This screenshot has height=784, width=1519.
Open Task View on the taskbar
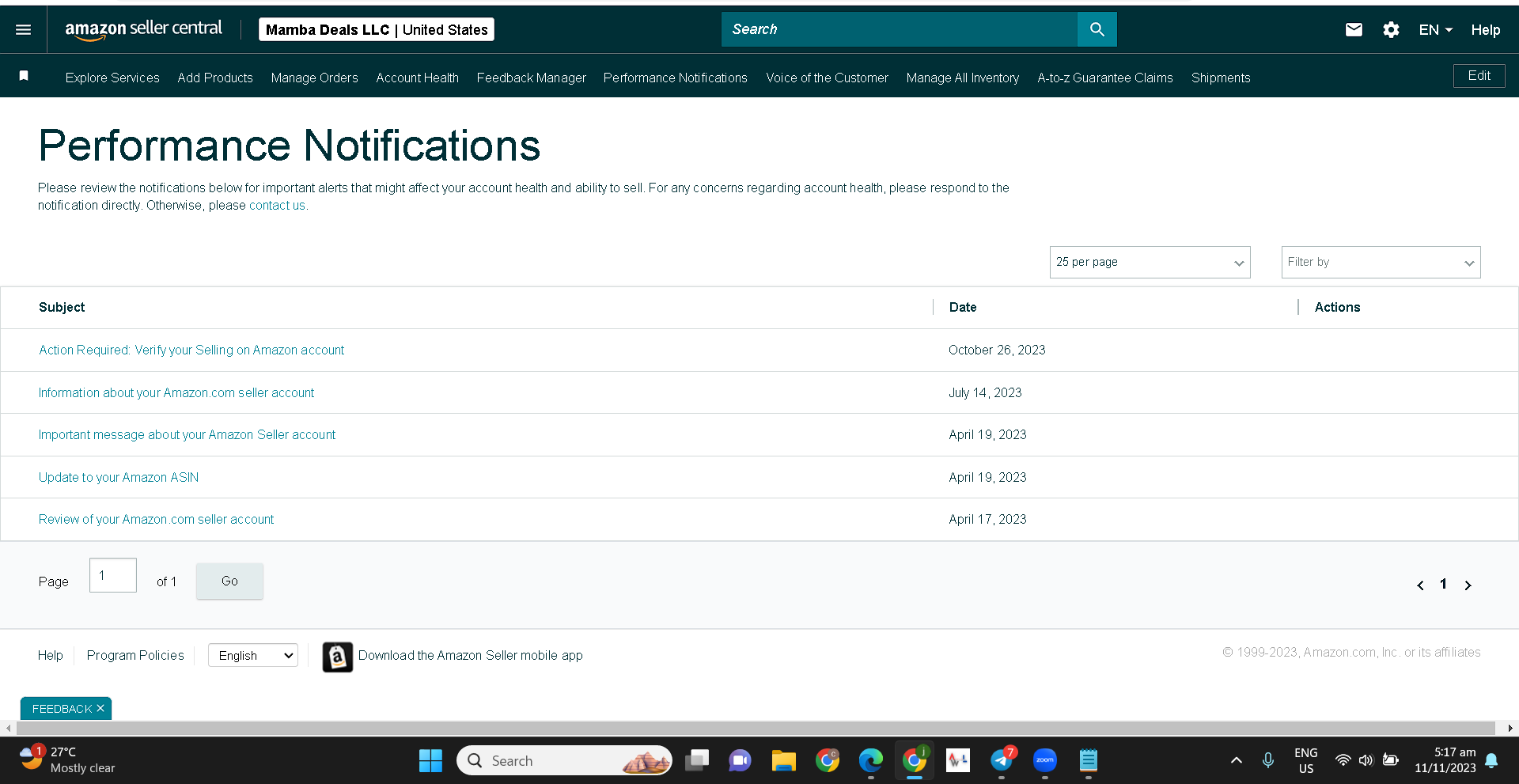click(697, 761)
